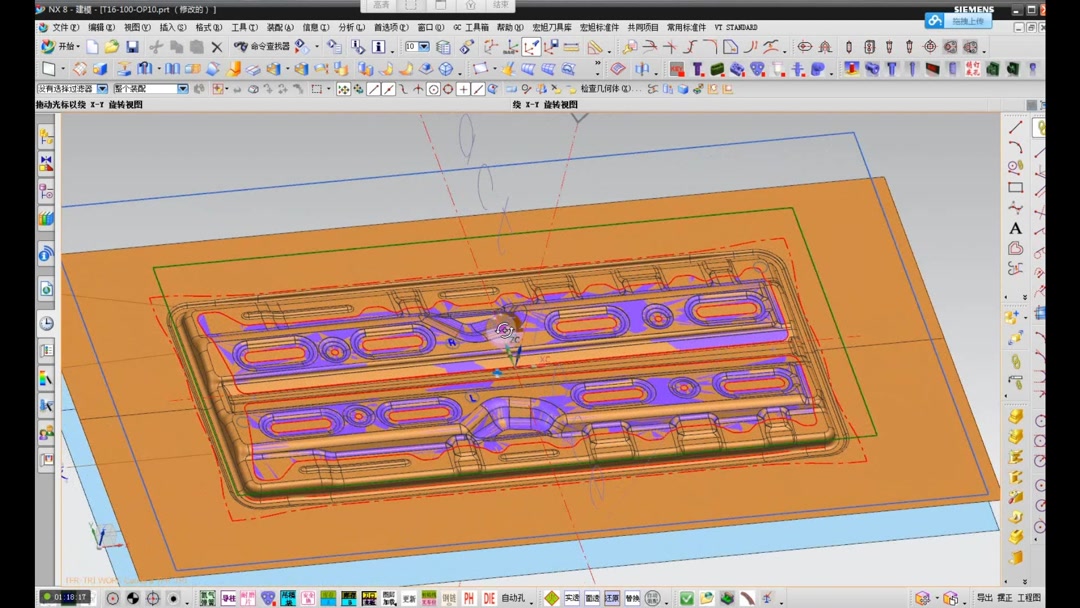
Task: Click the Information (i) icon
Action: pos(378,47)
